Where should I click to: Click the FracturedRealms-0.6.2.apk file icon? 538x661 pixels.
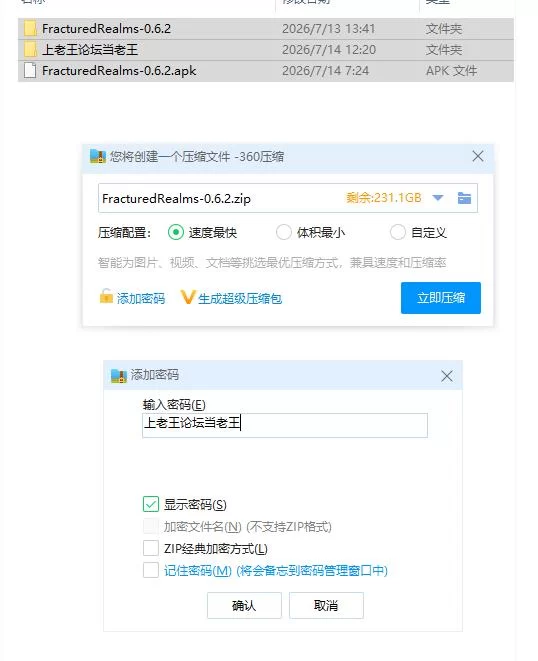[30, 70]
